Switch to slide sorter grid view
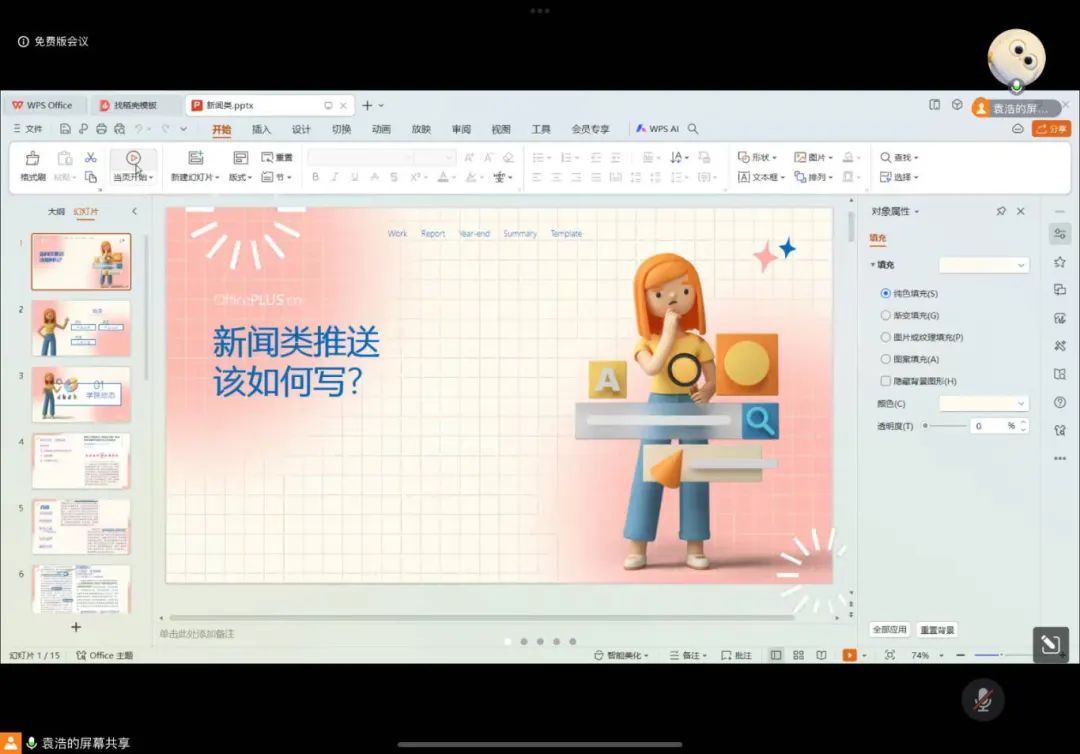Screen dimensions: 1080x754 tap(798, 655)
